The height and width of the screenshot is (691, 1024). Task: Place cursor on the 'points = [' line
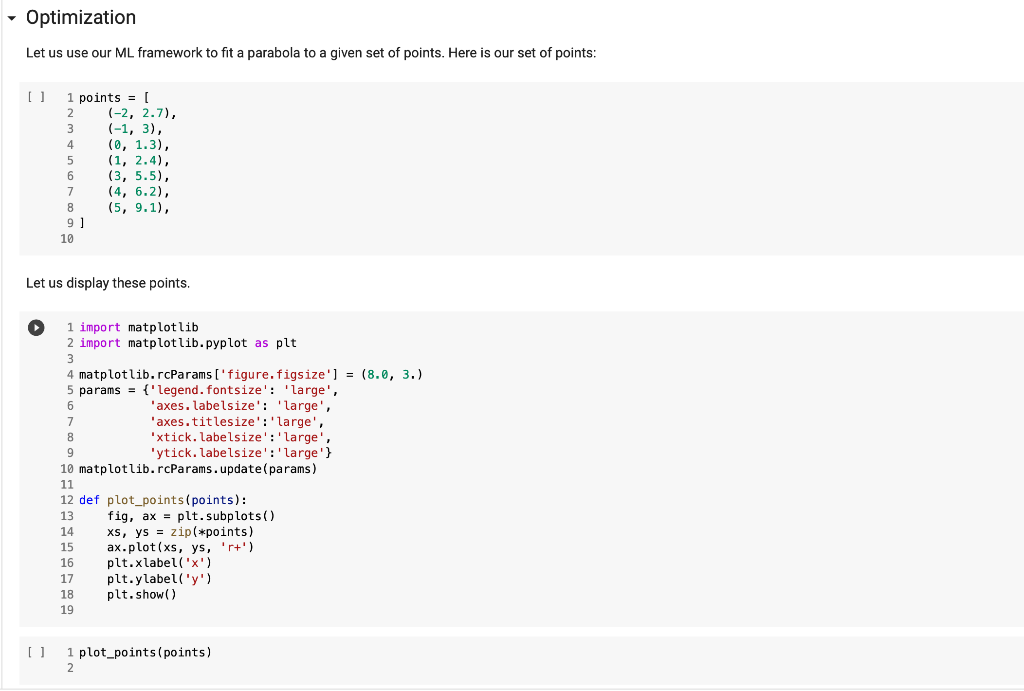tap(114, 98)
